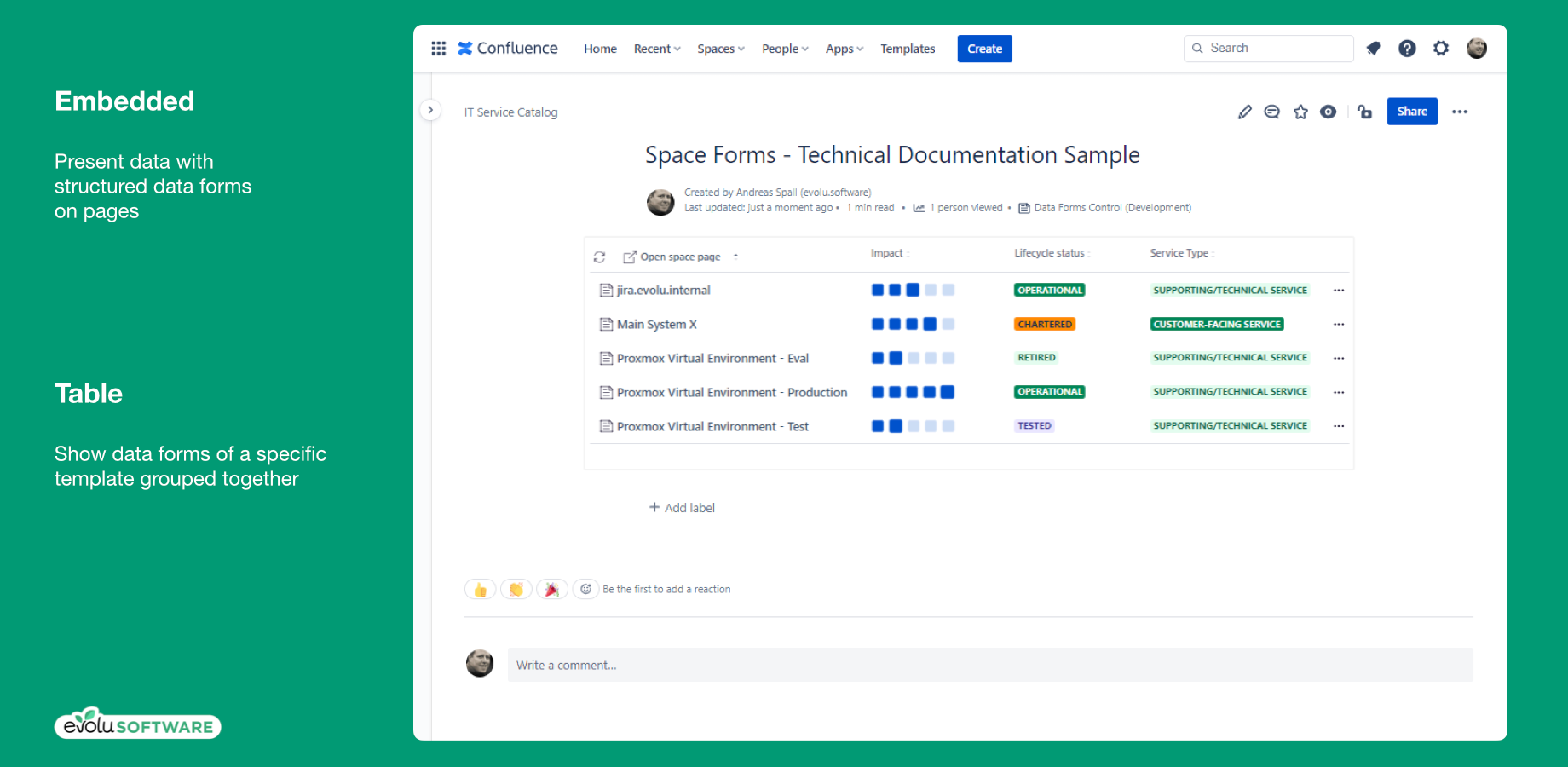This screenshot has height=767, width=1568.
Task: Open the help question mark icon
Action: click(1407, 49)
